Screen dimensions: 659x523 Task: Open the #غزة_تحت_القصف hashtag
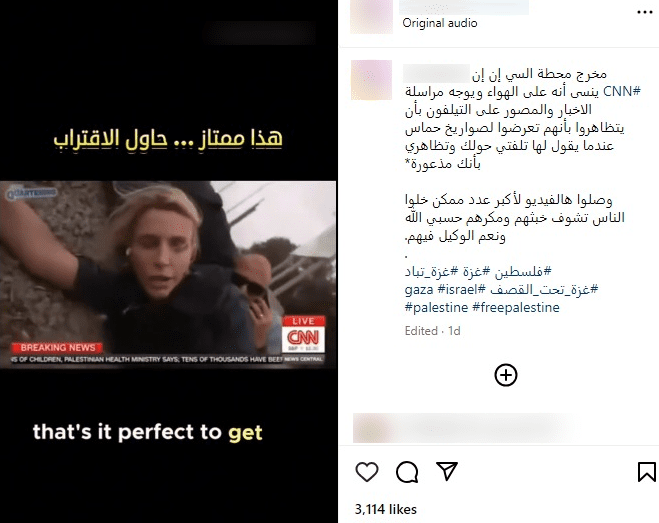544,289
